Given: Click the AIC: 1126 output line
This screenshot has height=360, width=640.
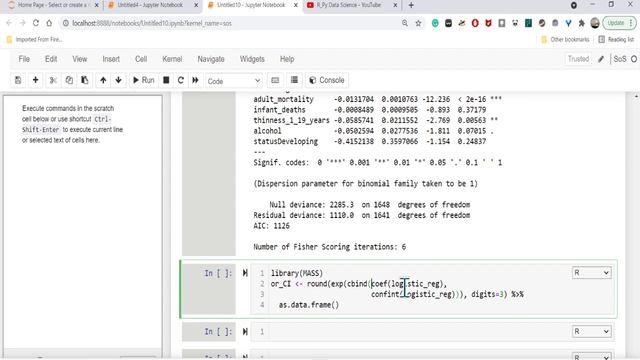Looking at the screenshot, I should click(271, 226).
